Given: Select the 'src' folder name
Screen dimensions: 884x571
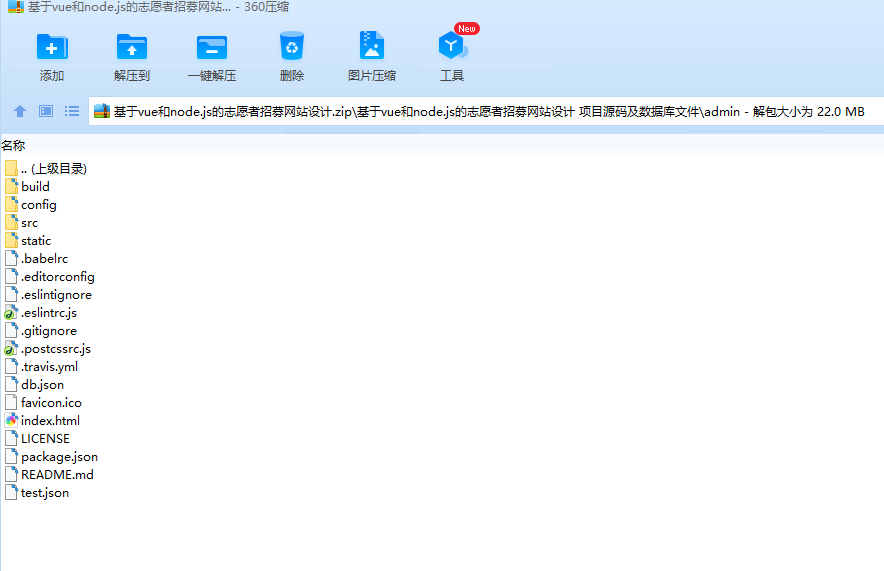Looking at the screenshot, I should (29, 223).
